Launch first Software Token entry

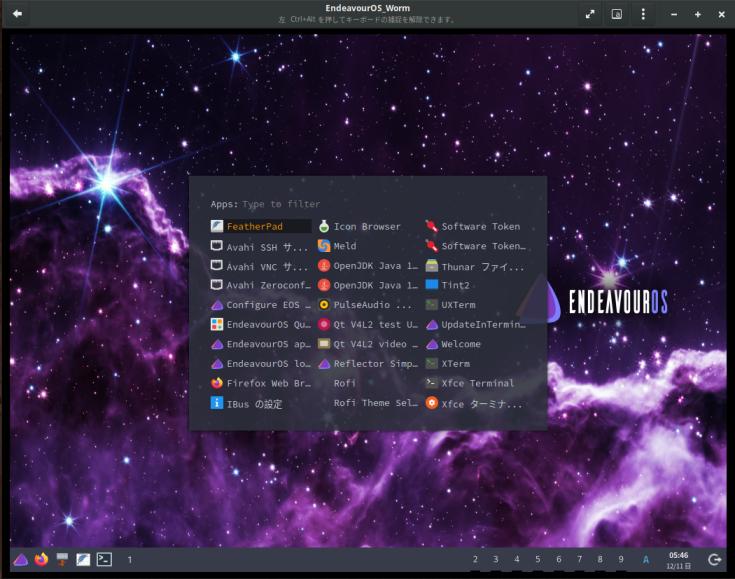476,226
